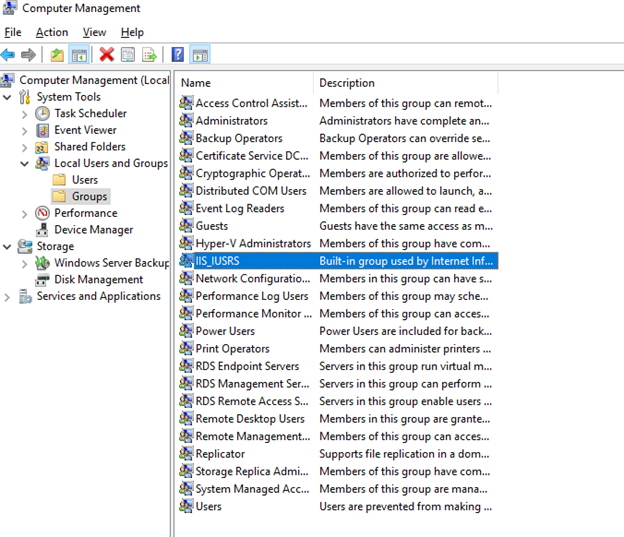Click the Replicator group icon

click(186, 453)
